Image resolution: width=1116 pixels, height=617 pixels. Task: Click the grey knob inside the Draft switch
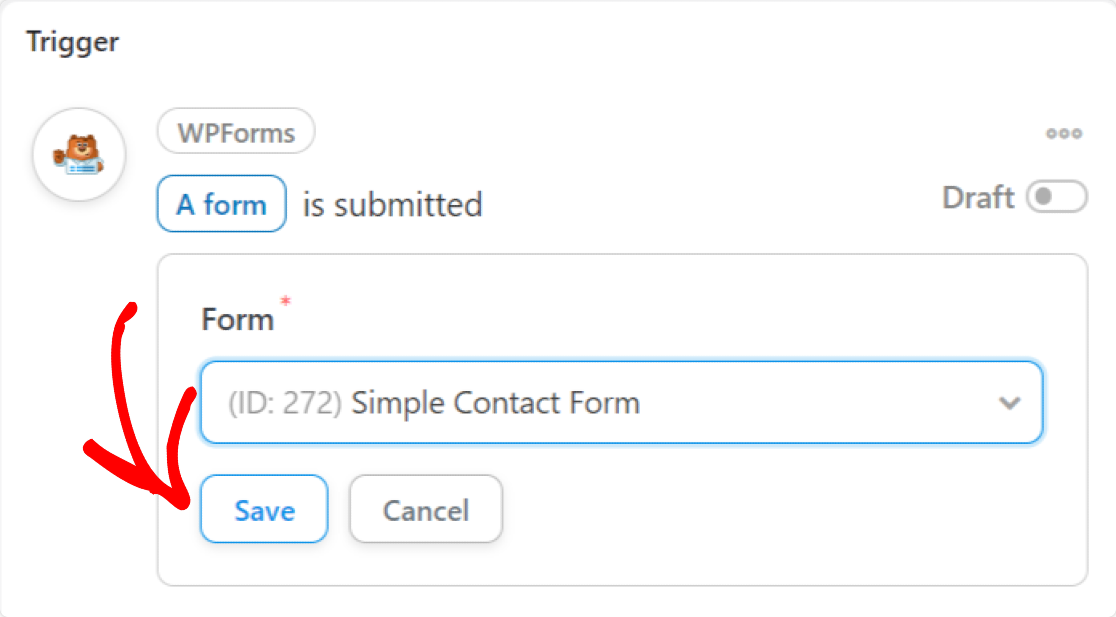1043,196
